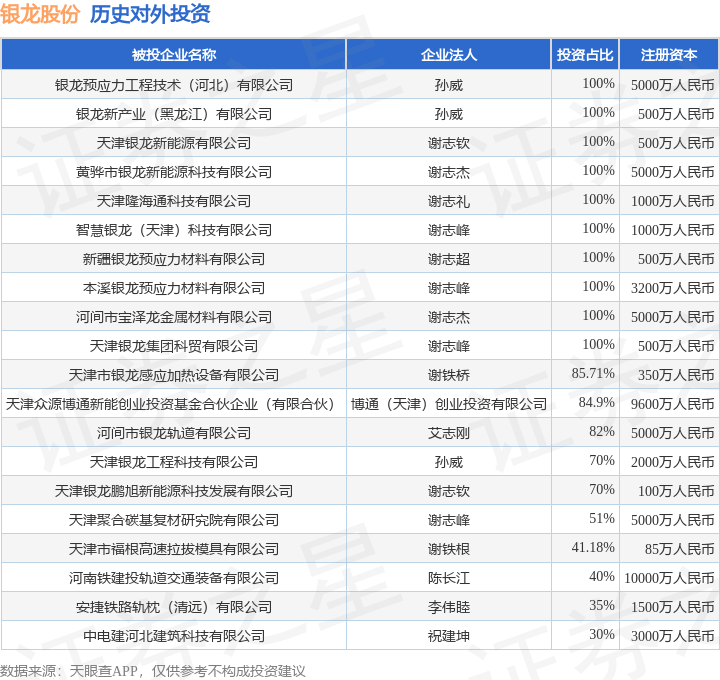
Task: Click legal person 谢铁根
Action: tap(449, 549)
